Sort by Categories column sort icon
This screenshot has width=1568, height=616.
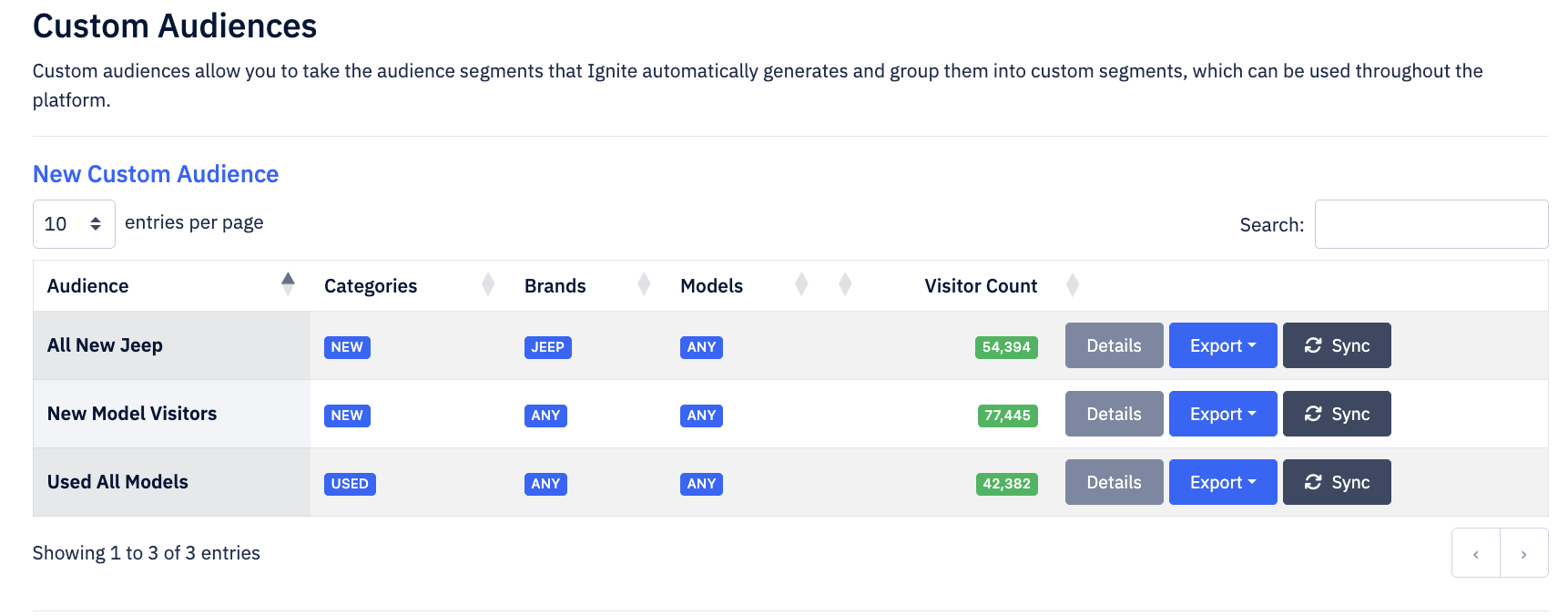[x=488, y=284]
